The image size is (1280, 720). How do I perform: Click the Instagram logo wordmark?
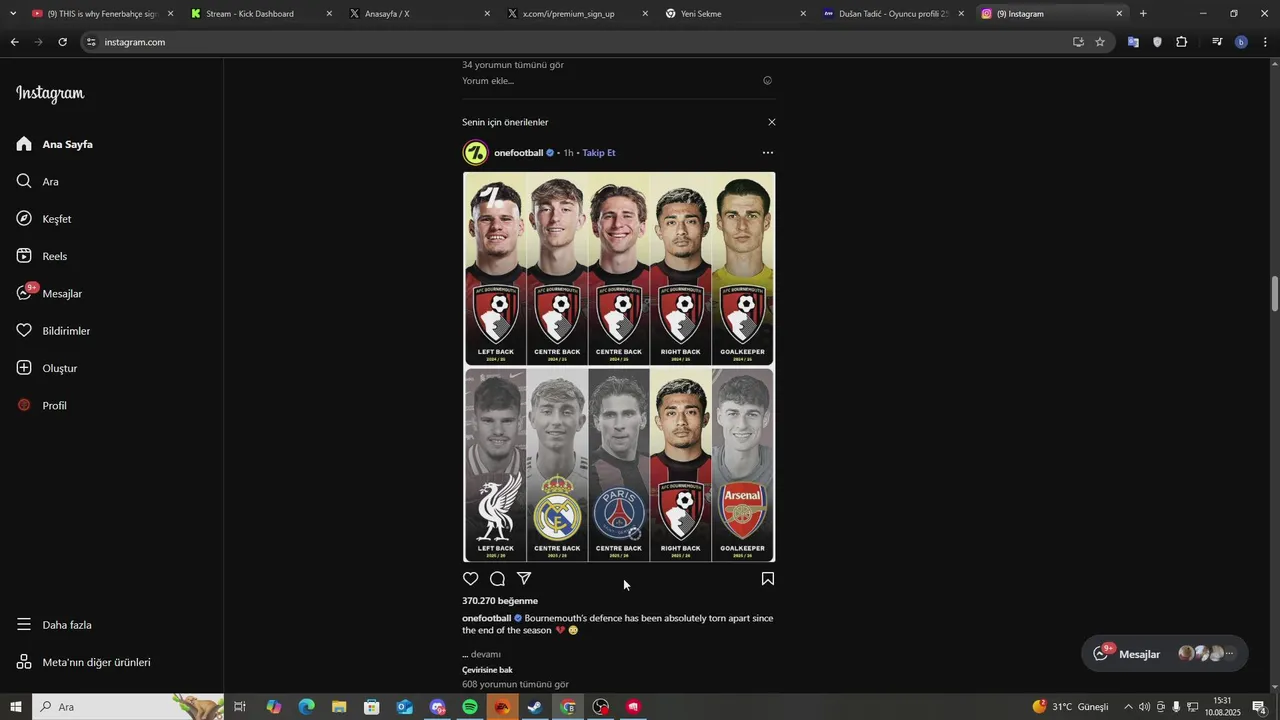50,94
